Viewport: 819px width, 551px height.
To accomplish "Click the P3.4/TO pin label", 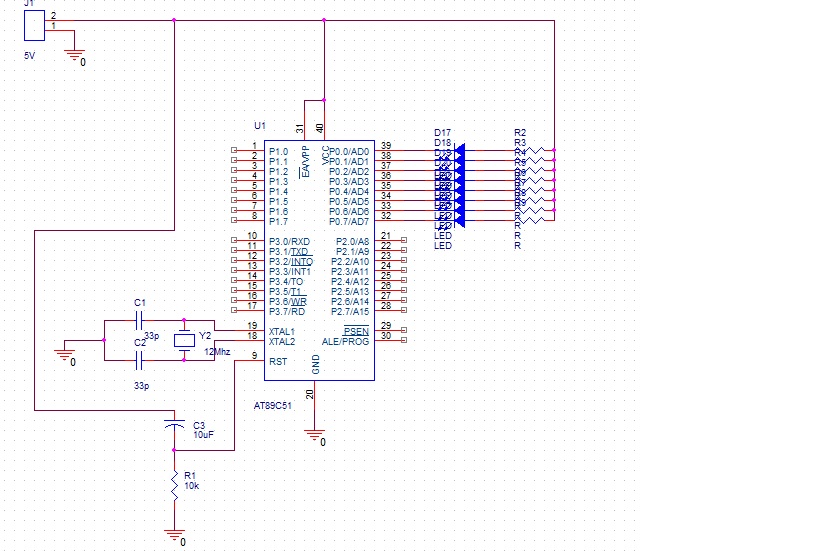I will (x=286, y=282).
